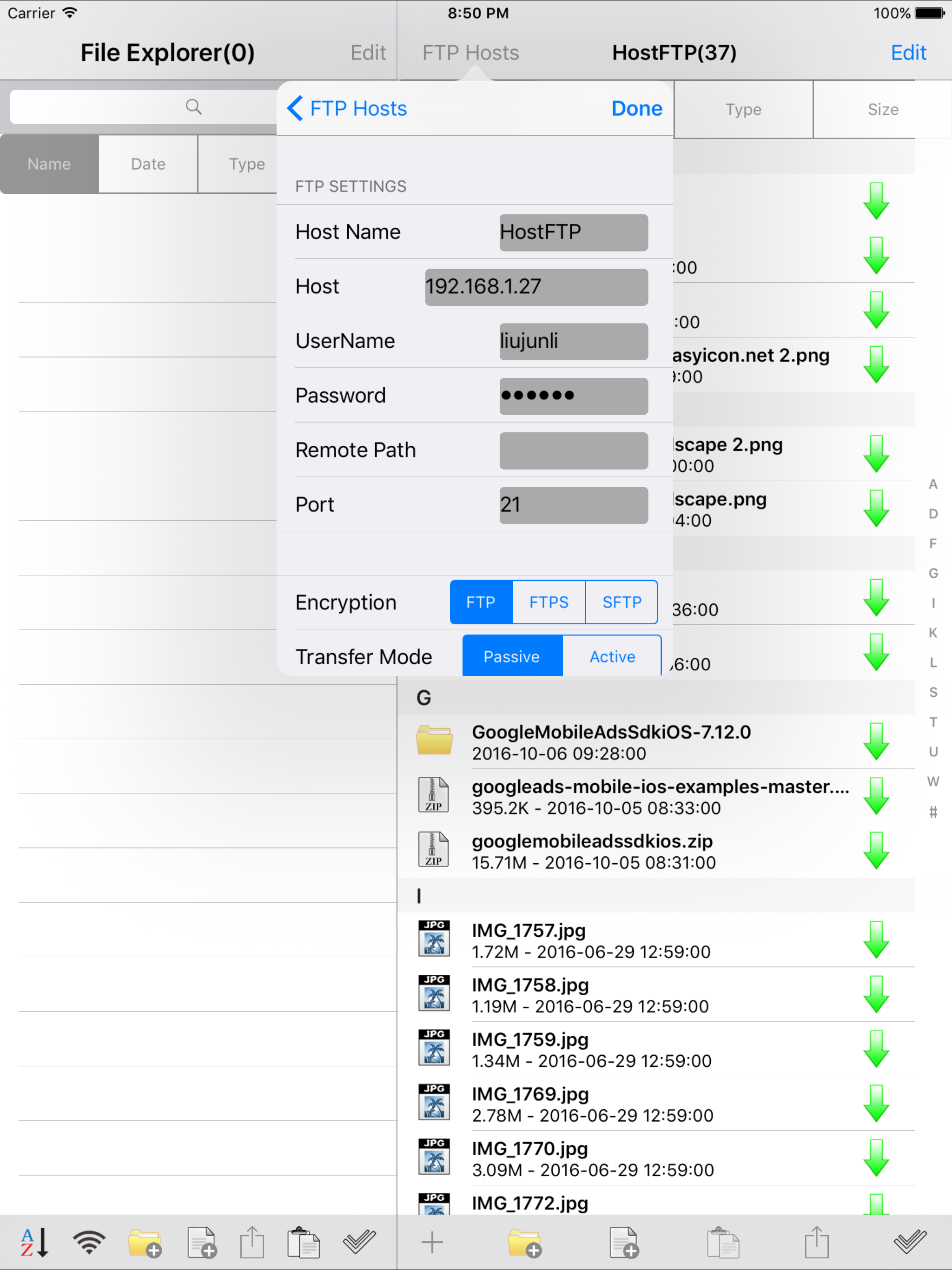Screen dimensions: 952x1270
Task: Sort the left pane by Date tab
Action: point(148,164)
